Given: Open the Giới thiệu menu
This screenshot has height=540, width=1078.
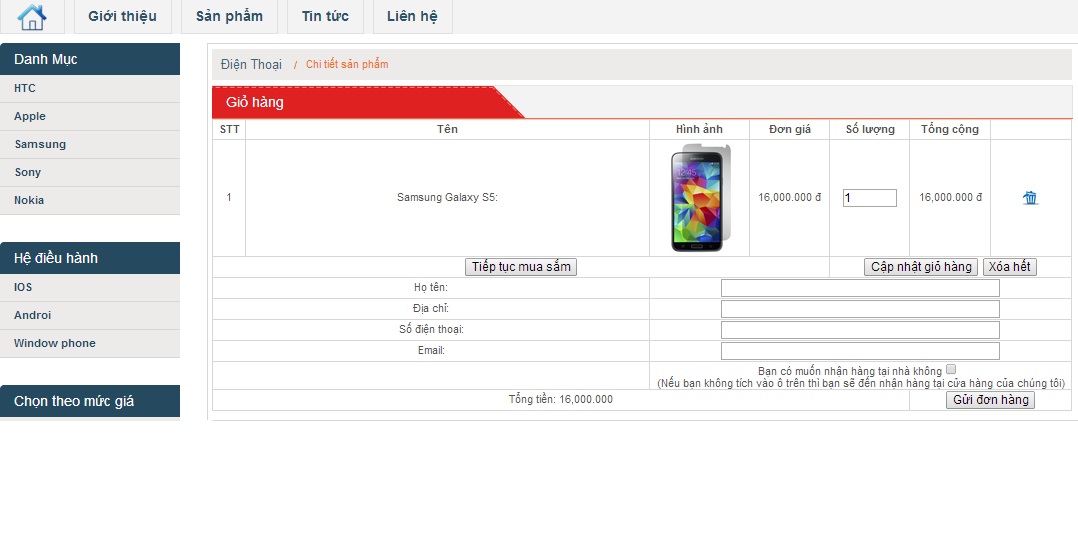Looking at the screenshot, I should point(122,17).
